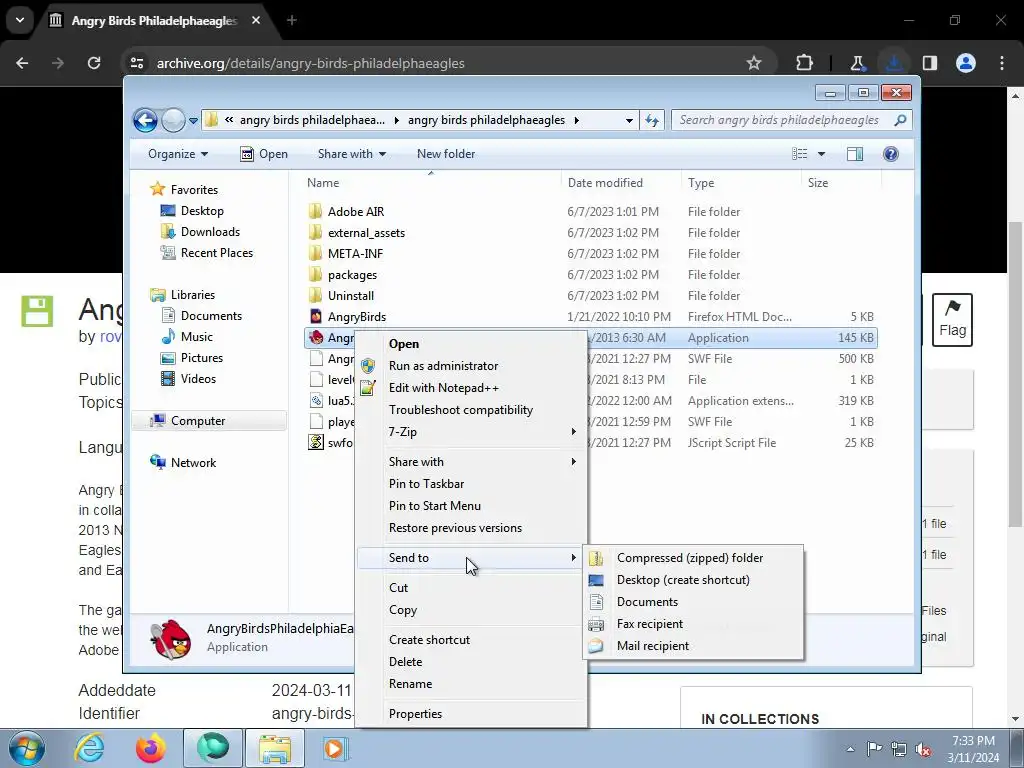Expand the Share with context submenu
1024x768 pixels.
470,462
